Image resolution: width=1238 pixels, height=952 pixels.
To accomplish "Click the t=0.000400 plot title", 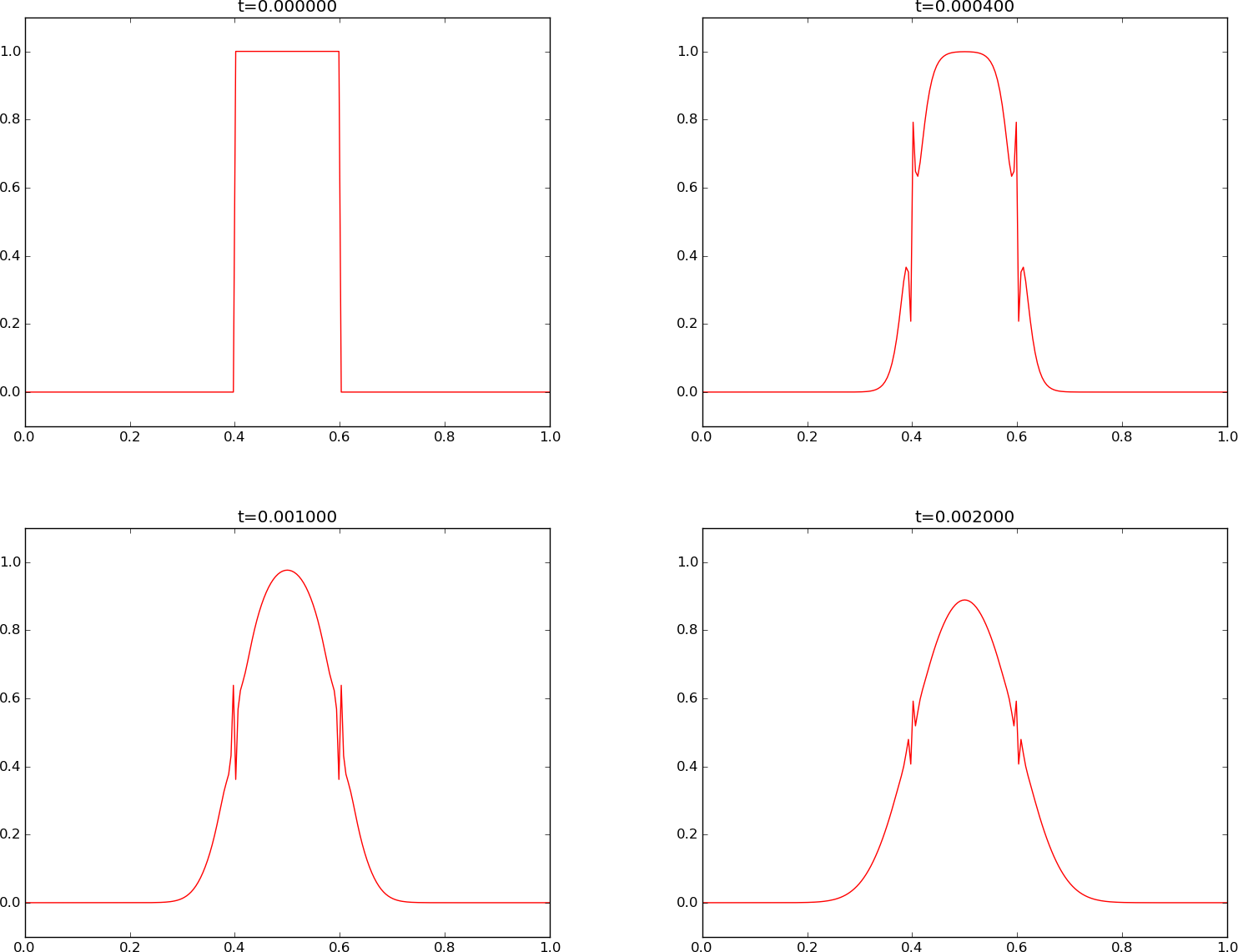I will (964, 8).
